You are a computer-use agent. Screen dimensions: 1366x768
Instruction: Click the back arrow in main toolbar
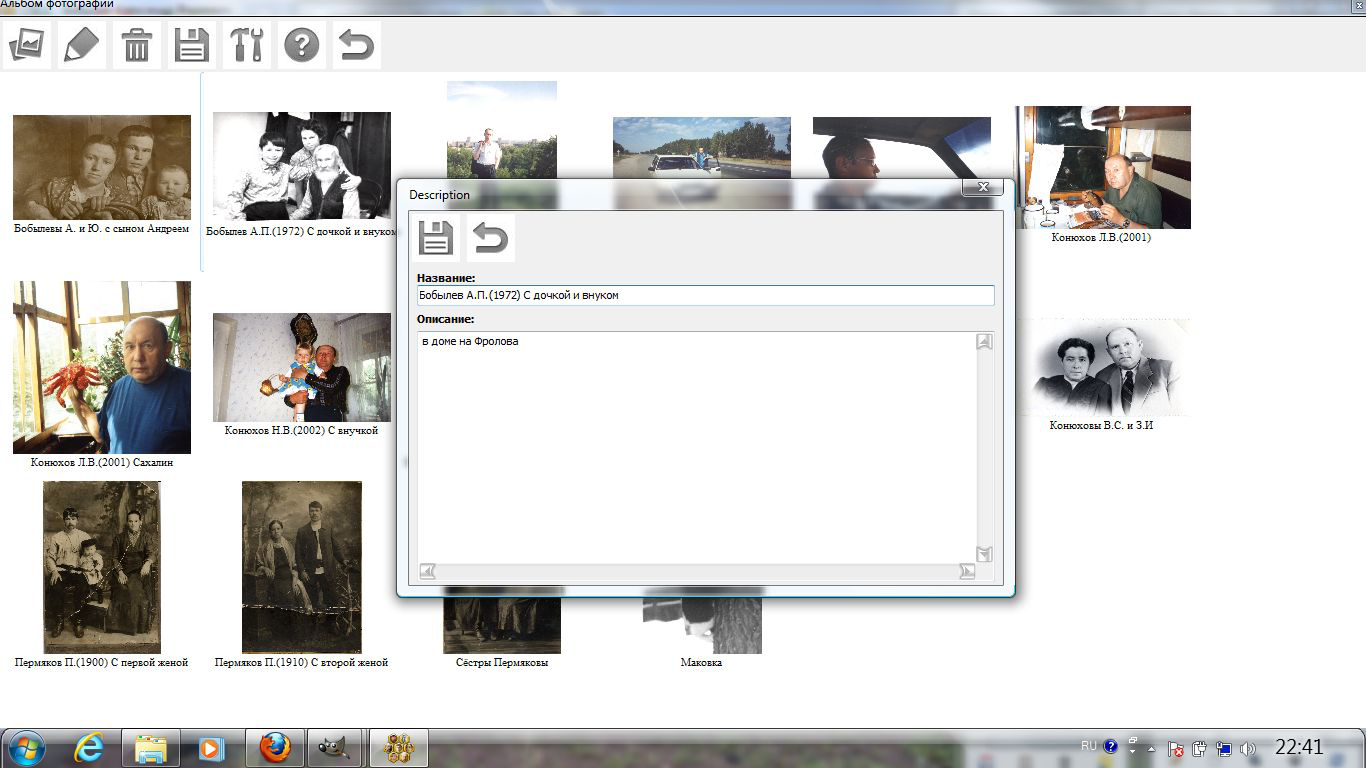tap(357, 45)
